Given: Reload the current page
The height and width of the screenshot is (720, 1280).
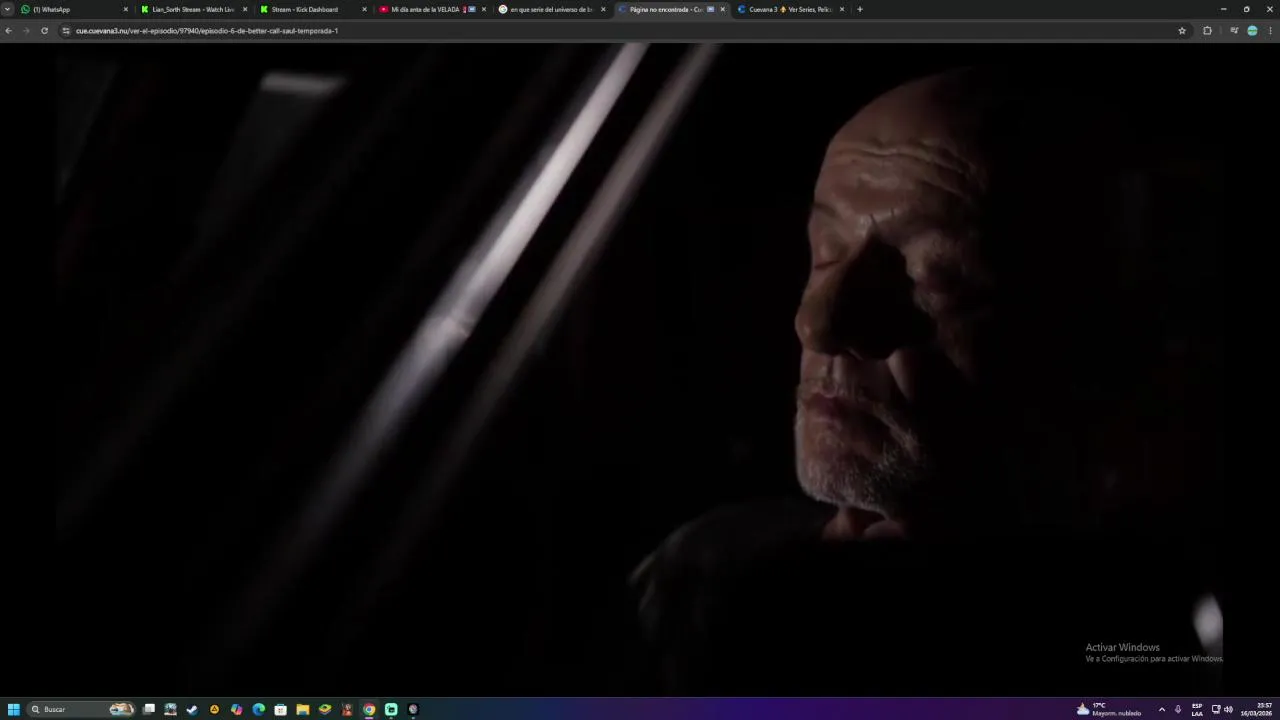Looking at the screenshot, I should tap(44, 31).
